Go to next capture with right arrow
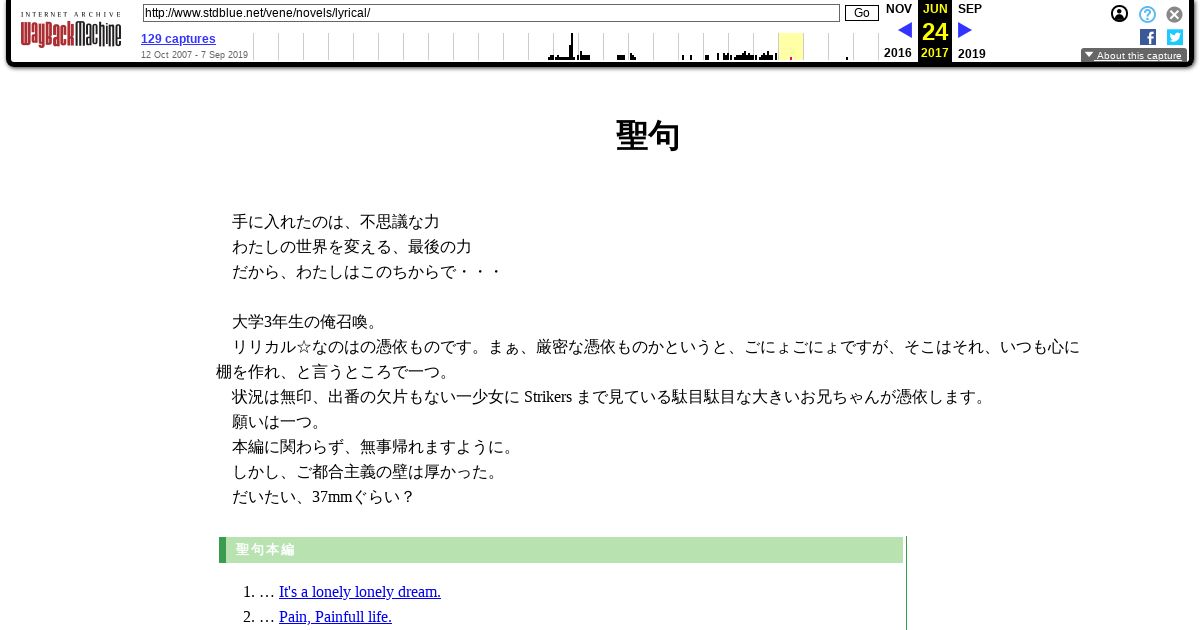 coord(965,30)
